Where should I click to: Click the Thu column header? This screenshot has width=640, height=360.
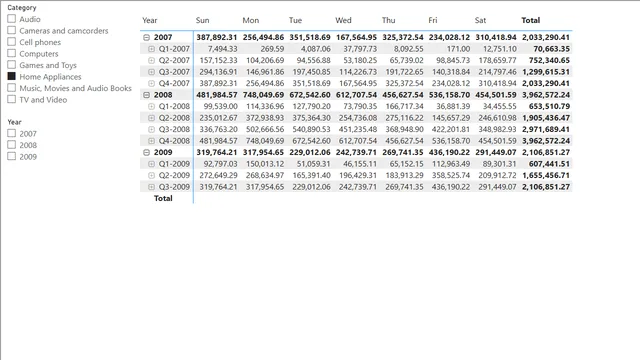[389, 20]
